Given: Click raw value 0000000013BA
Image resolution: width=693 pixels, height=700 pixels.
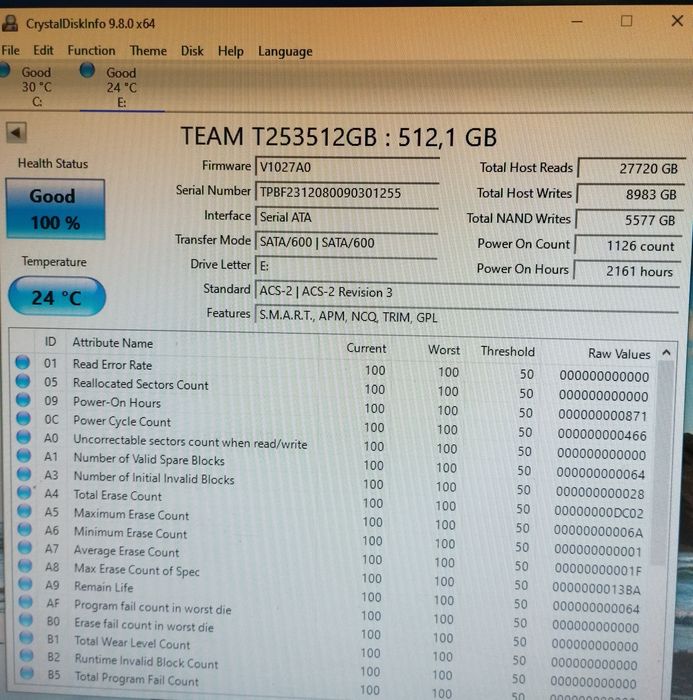Looking at the screenshot, I should click(x=597, y=589).
